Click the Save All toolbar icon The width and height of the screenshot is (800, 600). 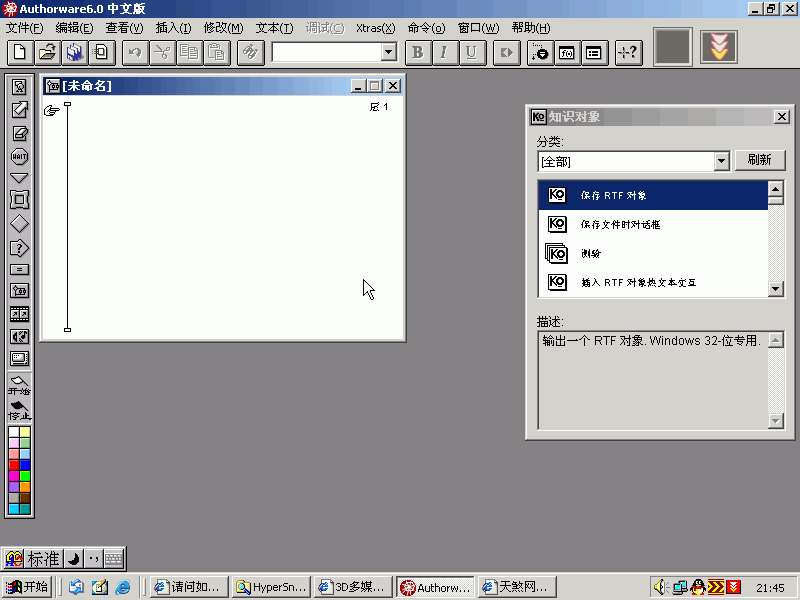pos(74,52)
